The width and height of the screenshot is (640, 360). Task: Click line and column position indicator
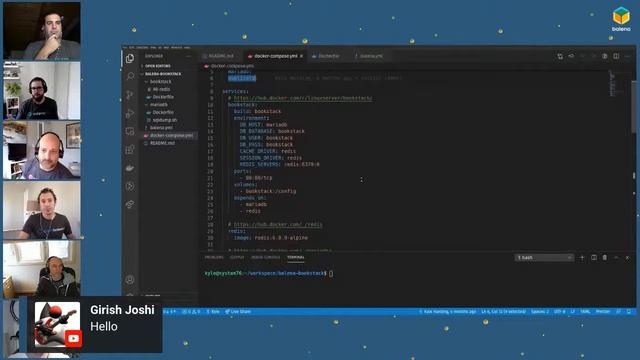(503, 311)
